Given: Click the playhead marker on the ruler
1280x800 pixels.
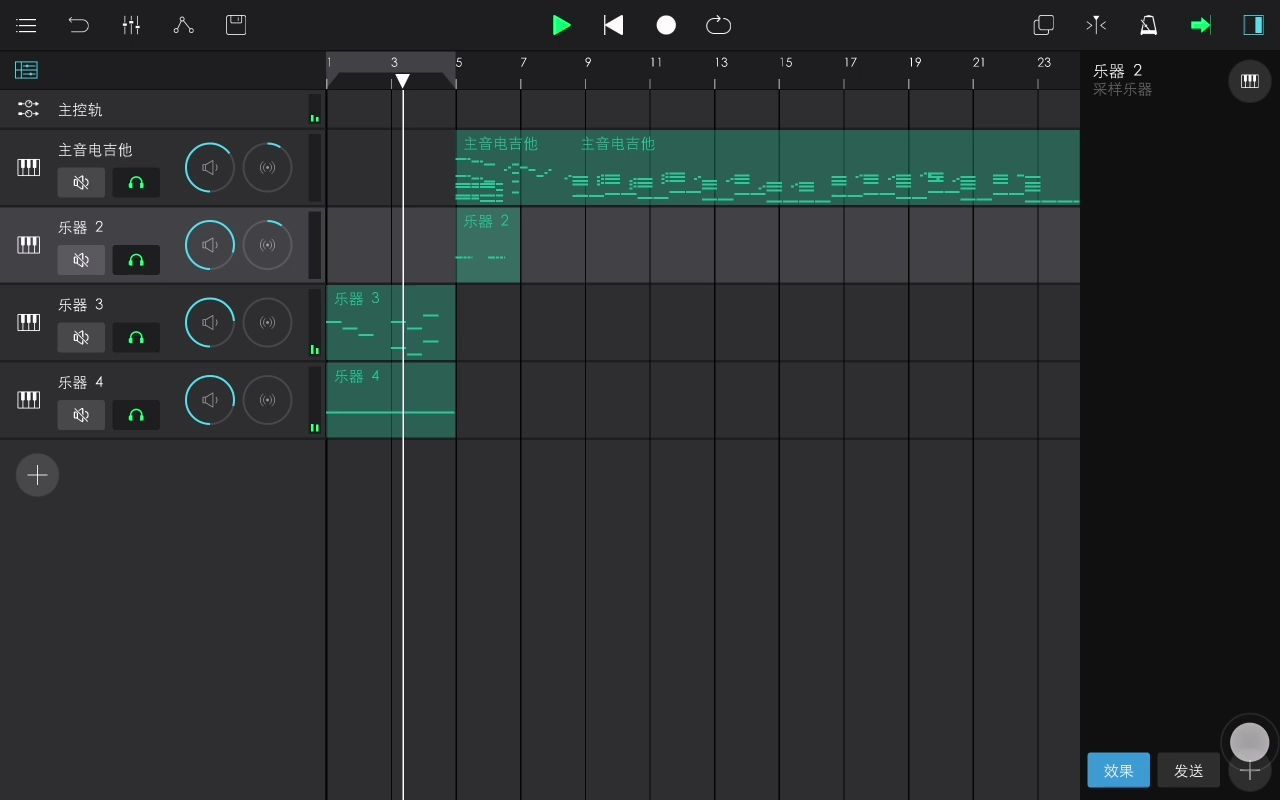Looking at the screenshot, I should [x=402, y=80].
